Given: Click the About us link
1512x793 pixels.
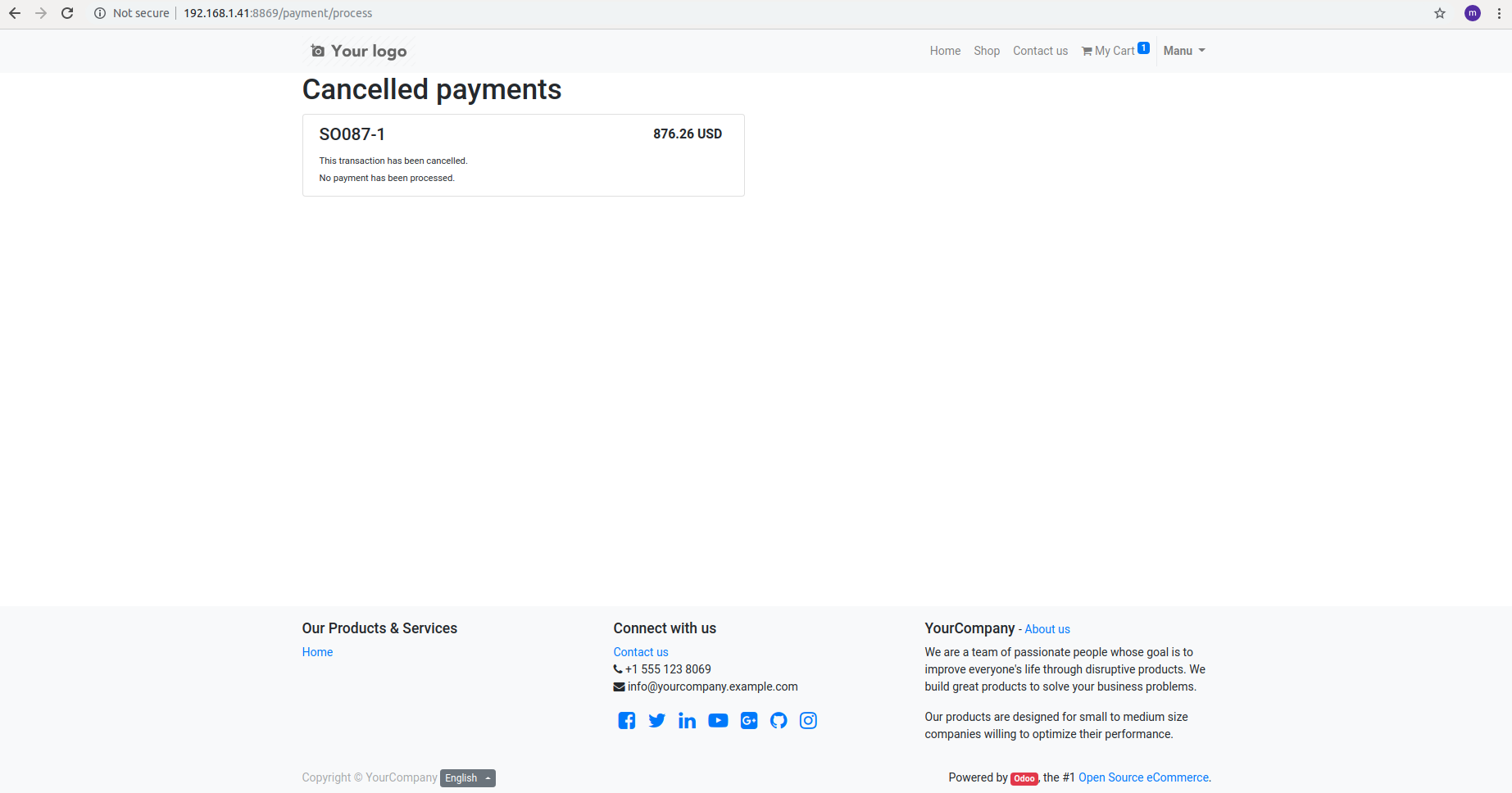Looking at the screenshot, I should [1047, 629].
